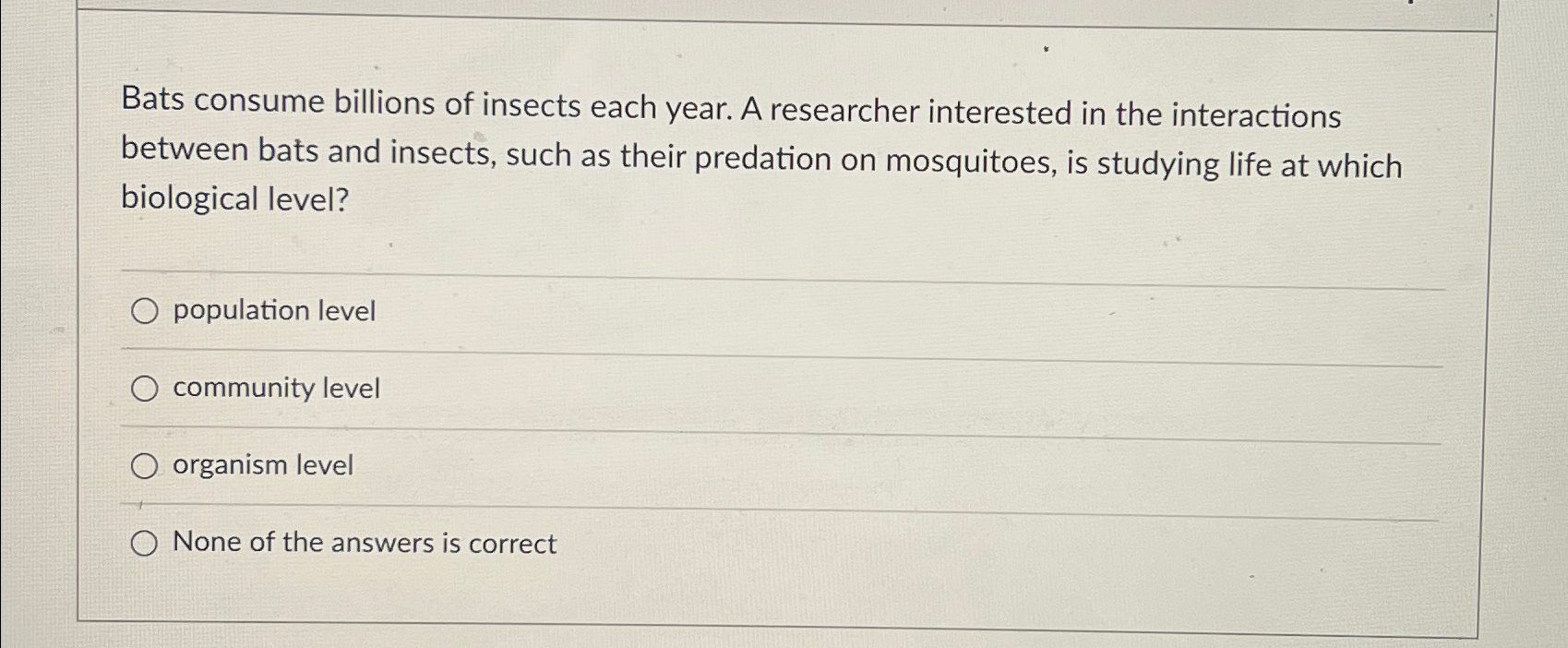Choose the None of the answers is correct option
Viewport: 1568px width, 648px height.
click(145, 543)
